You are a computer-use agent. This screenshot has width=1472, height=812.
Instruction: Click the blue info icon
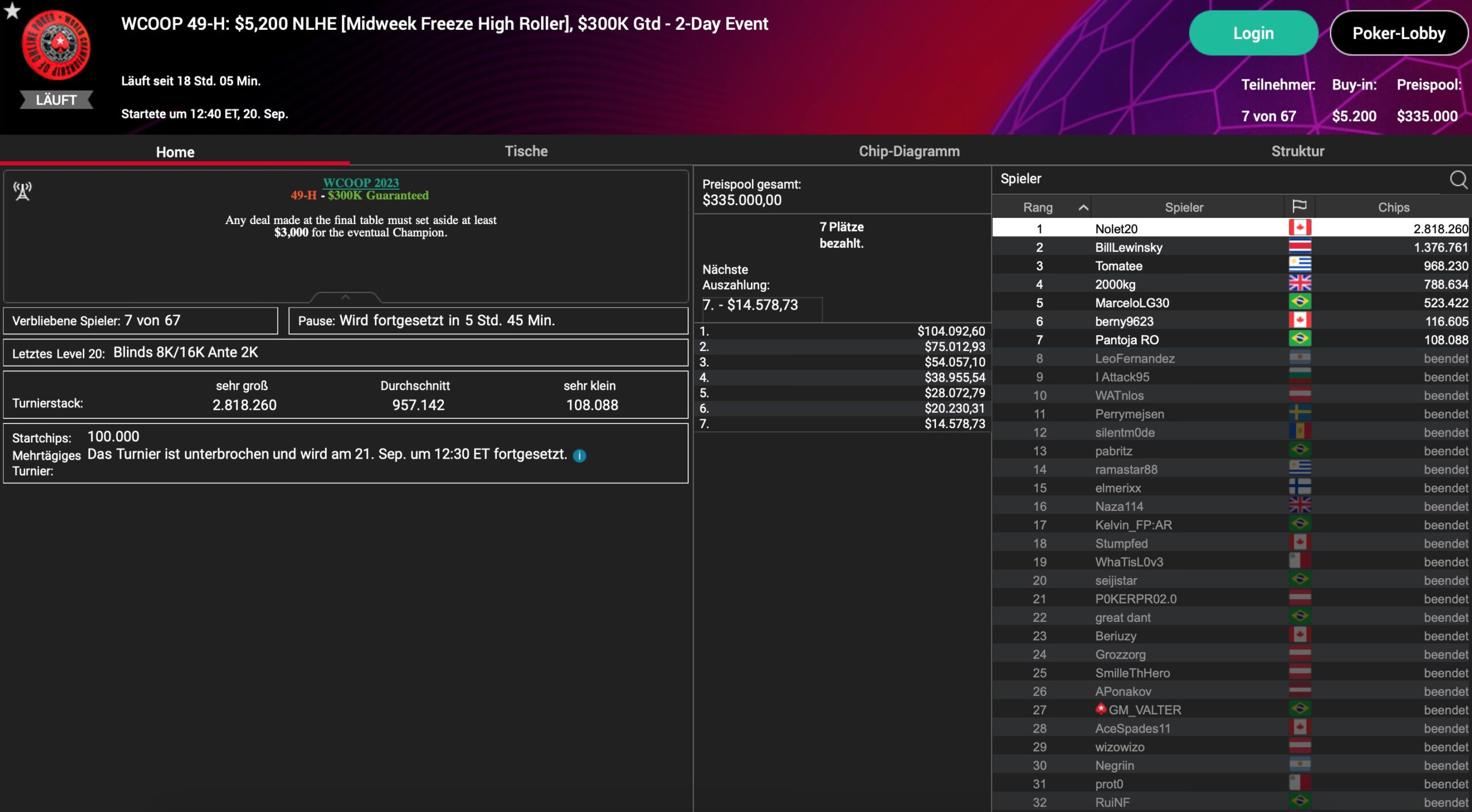pyautogui.click(x=580, y=456)
